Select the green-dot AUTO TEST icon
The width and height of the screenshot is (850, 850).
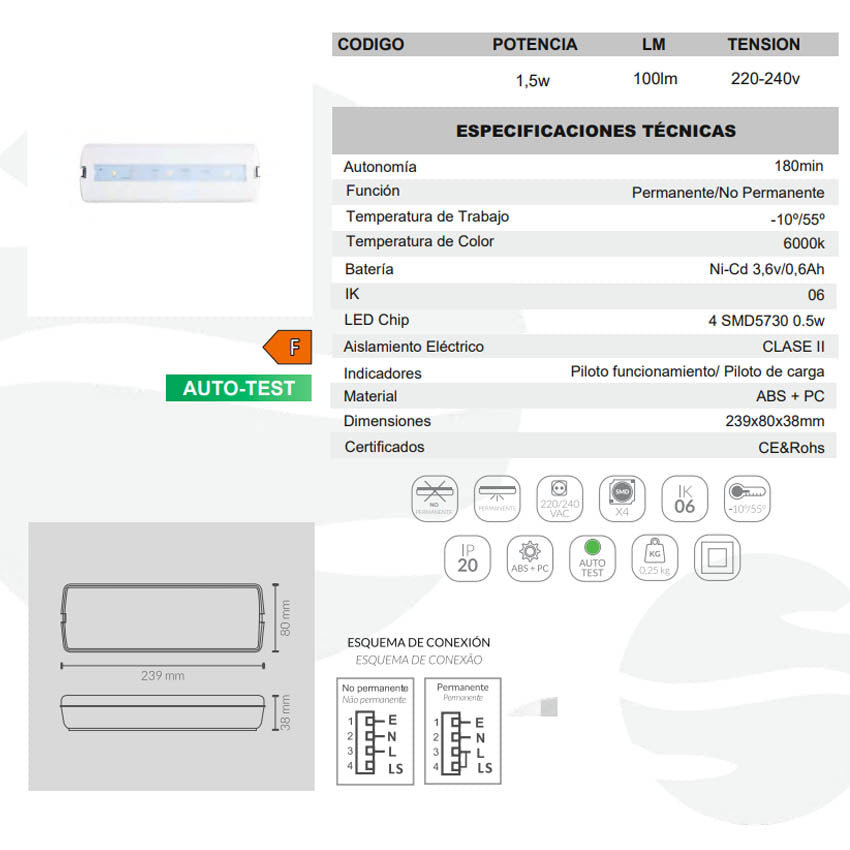593,558
